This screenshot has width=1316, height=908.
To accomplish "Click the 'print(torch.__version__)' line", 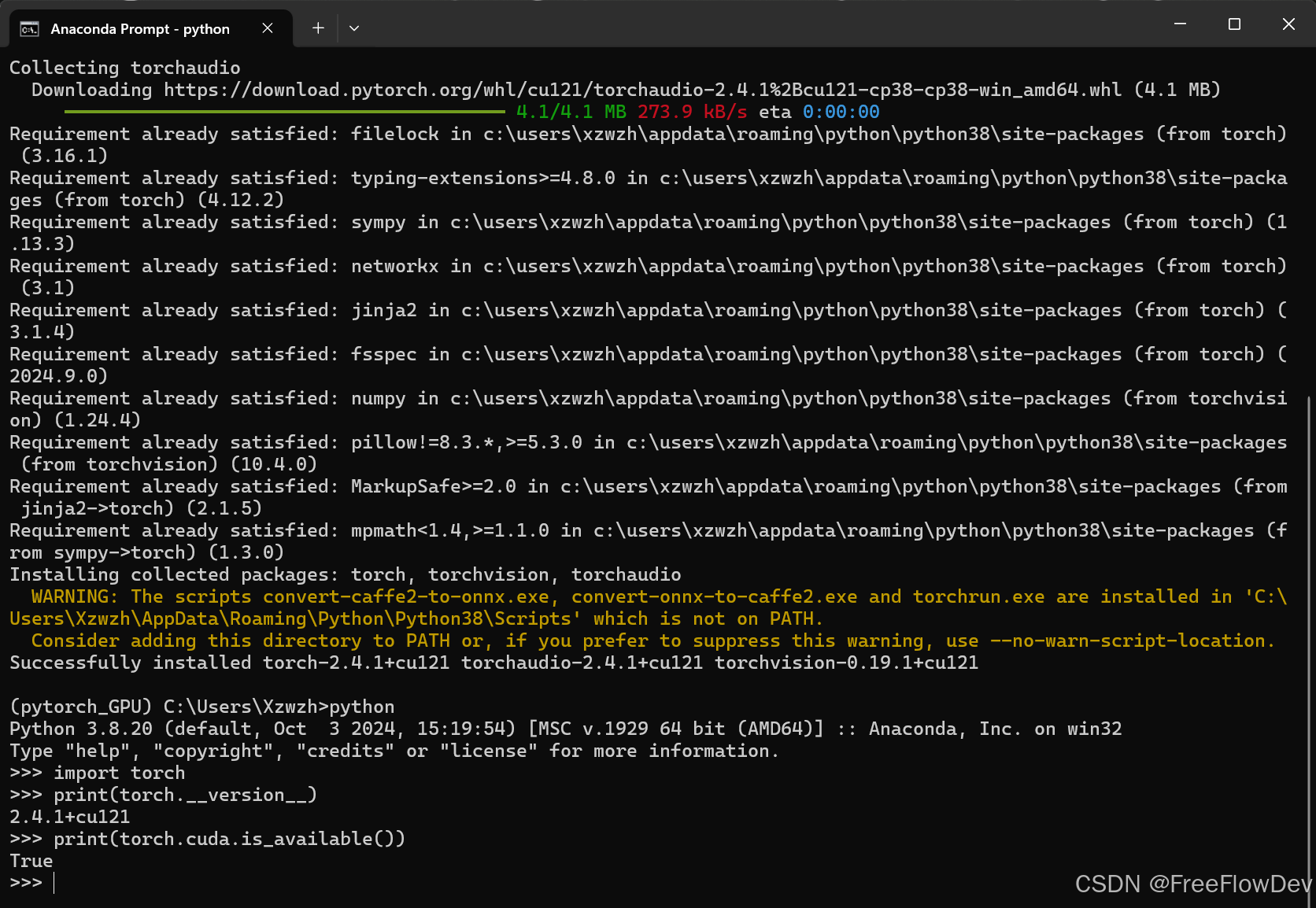I will 163,795.
